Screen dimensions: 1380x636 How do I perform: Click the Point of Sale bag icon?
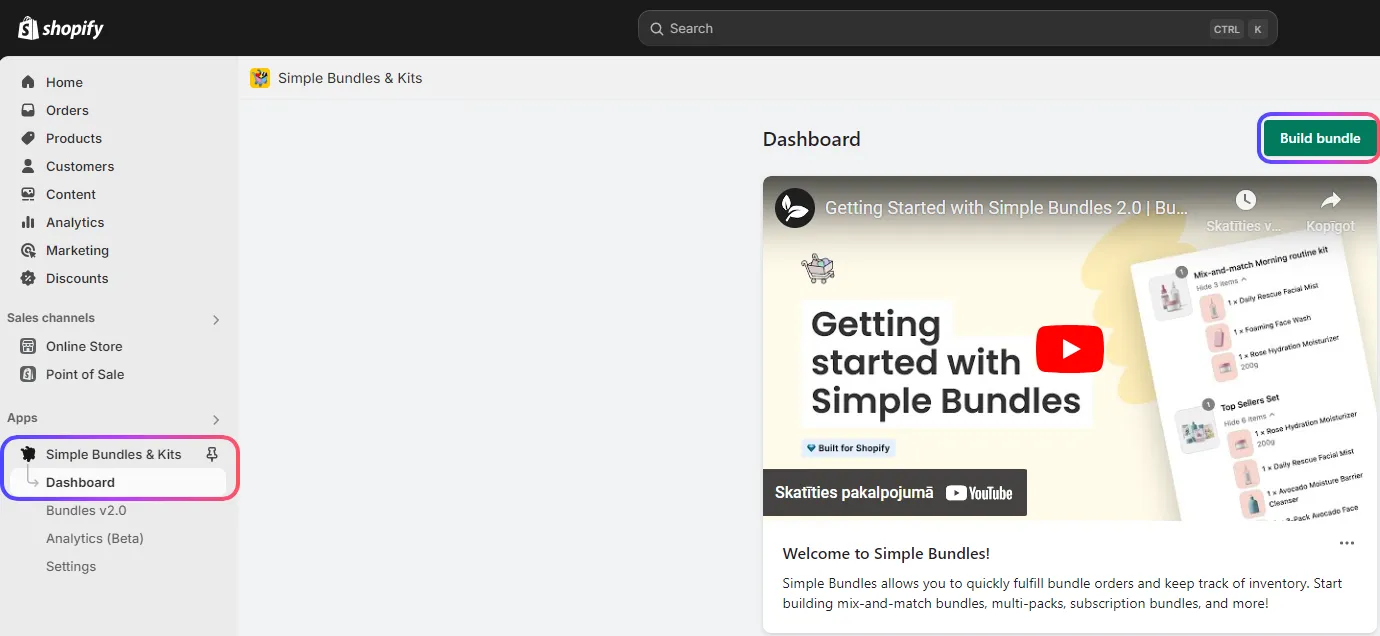[x=28, y=374]
